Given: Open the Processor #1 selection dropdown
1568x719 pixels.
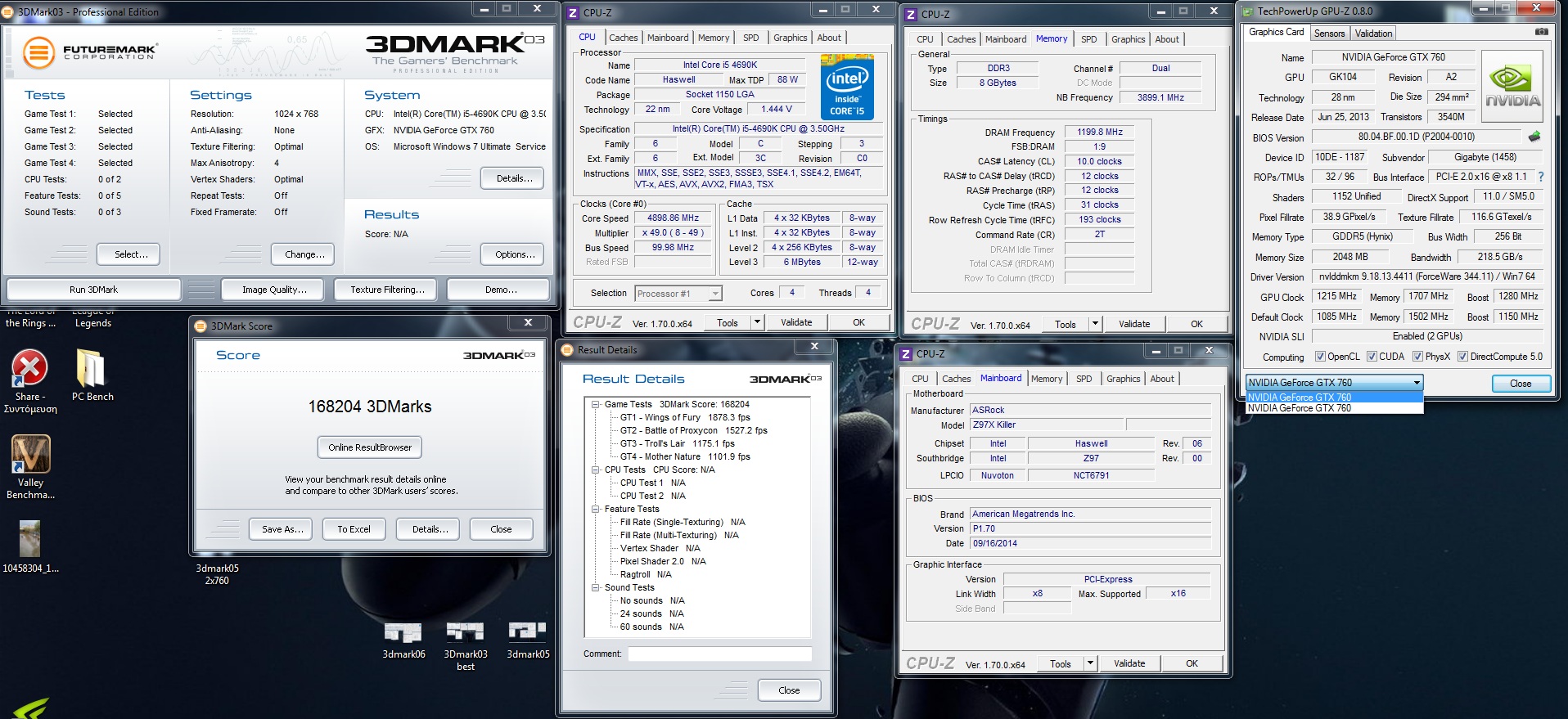Looking at the screenshot, I should (x=678, y=293).
